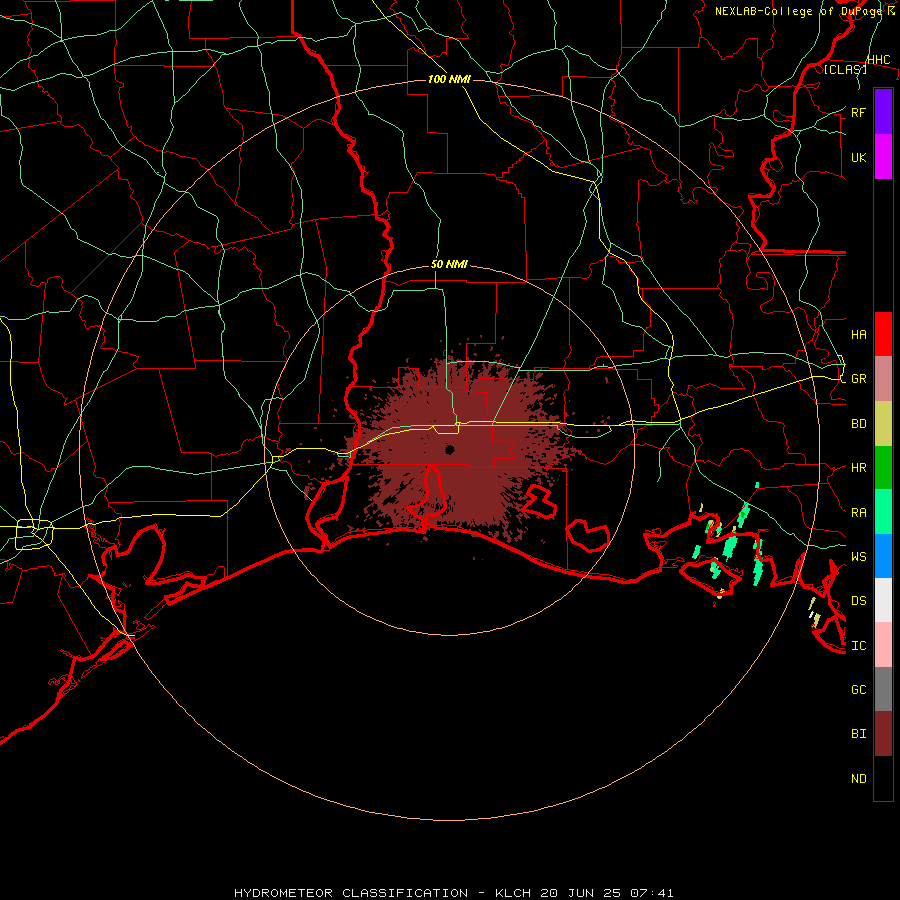Select the GR pink-brown legend swatch
The width and height of the screenshot is (900, 900).
click(883, 379)
